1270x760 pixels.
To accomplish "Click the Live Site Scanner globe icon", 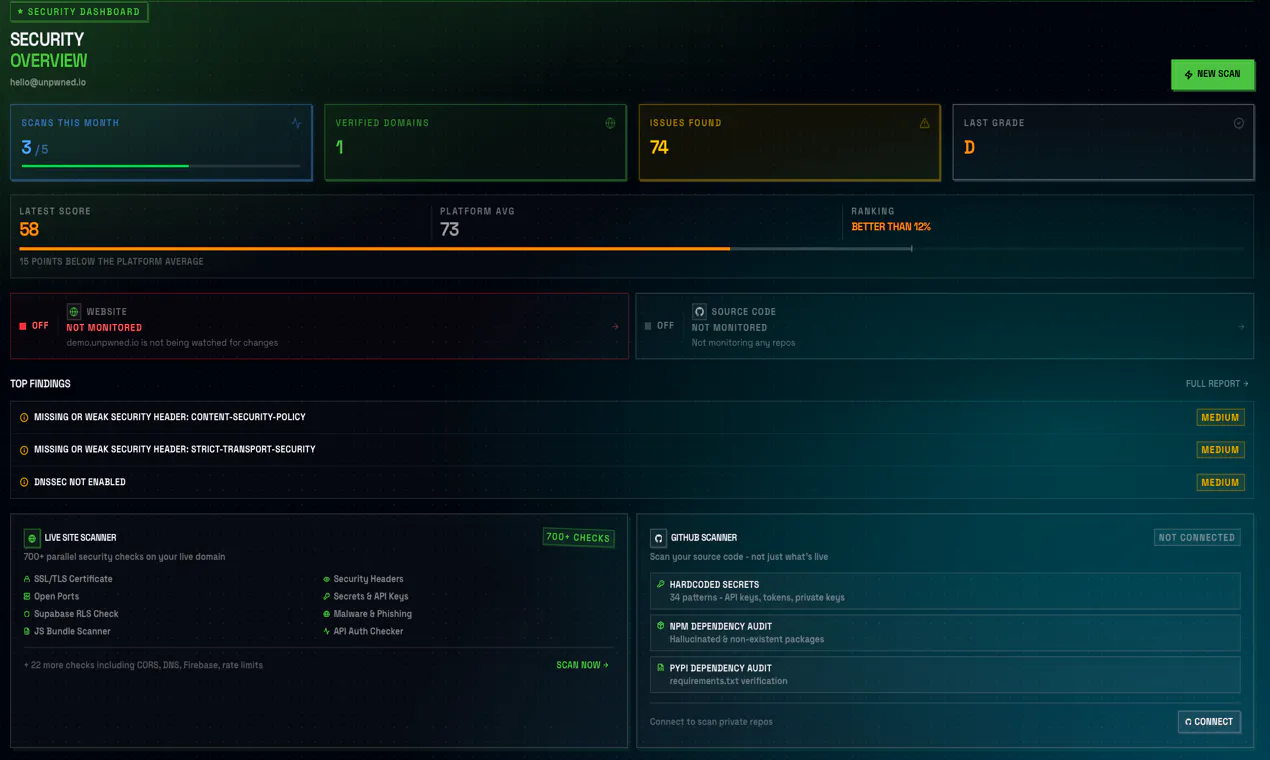I will pos(32,538).
